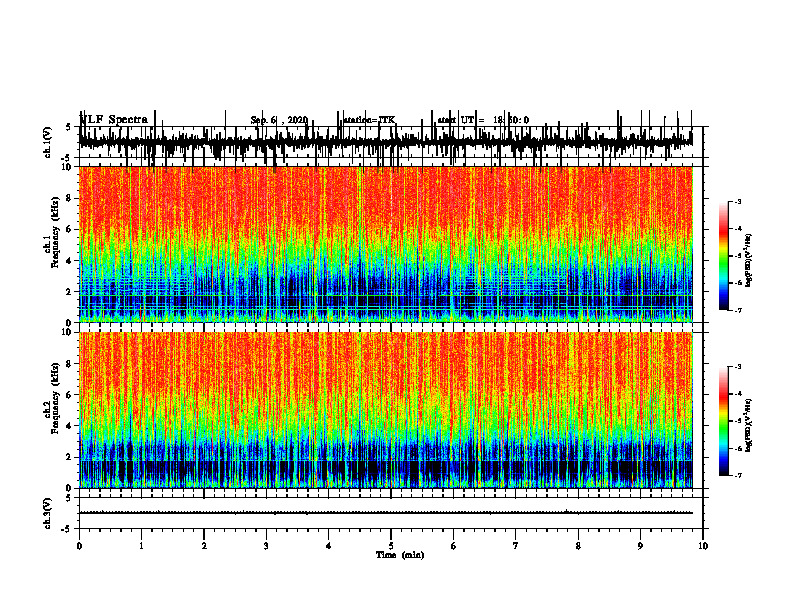Click the log(PSD) label beside ch.2 colorbar

tap(749, 425)
